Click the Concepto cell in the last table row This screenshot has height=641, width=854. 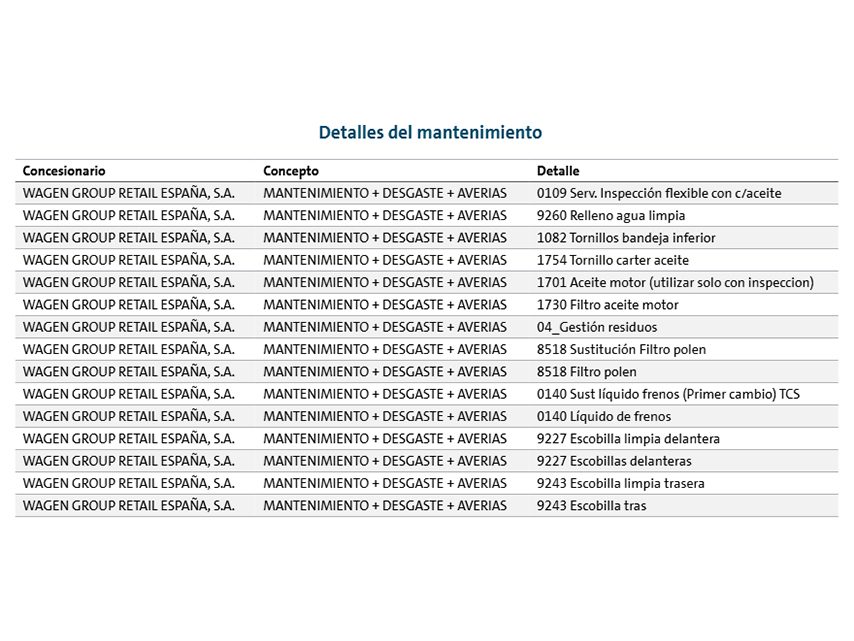[x=385, y=505]
